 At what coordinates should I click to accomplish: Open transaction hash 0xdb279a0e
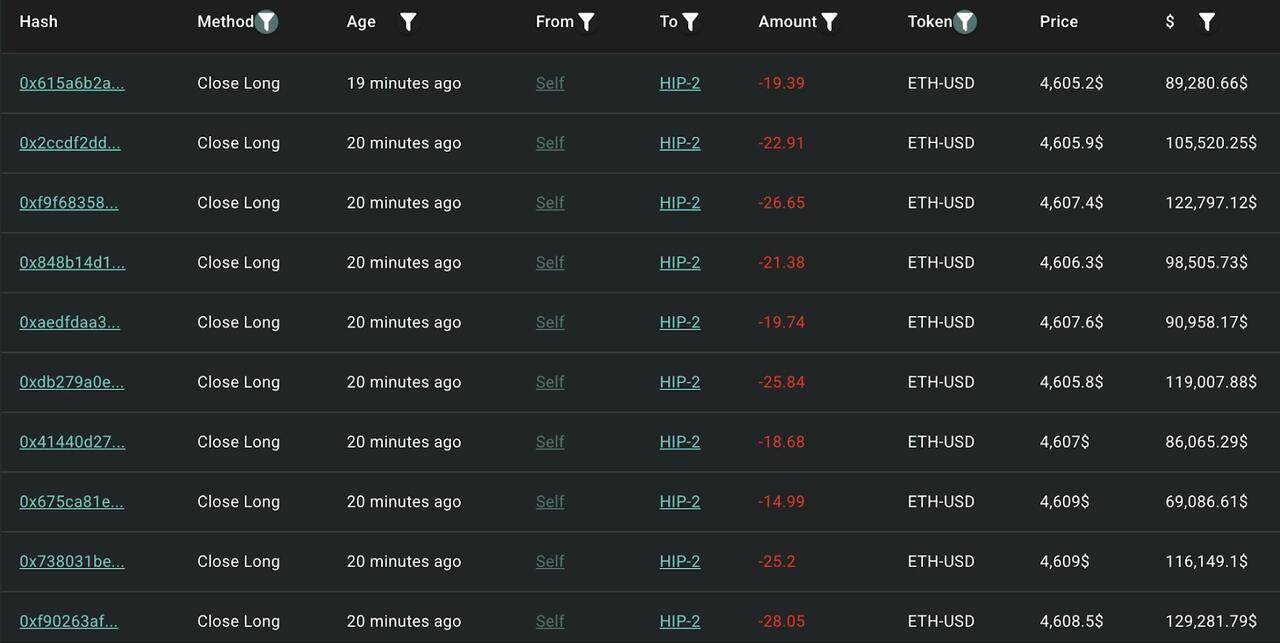tap(72, 382)
